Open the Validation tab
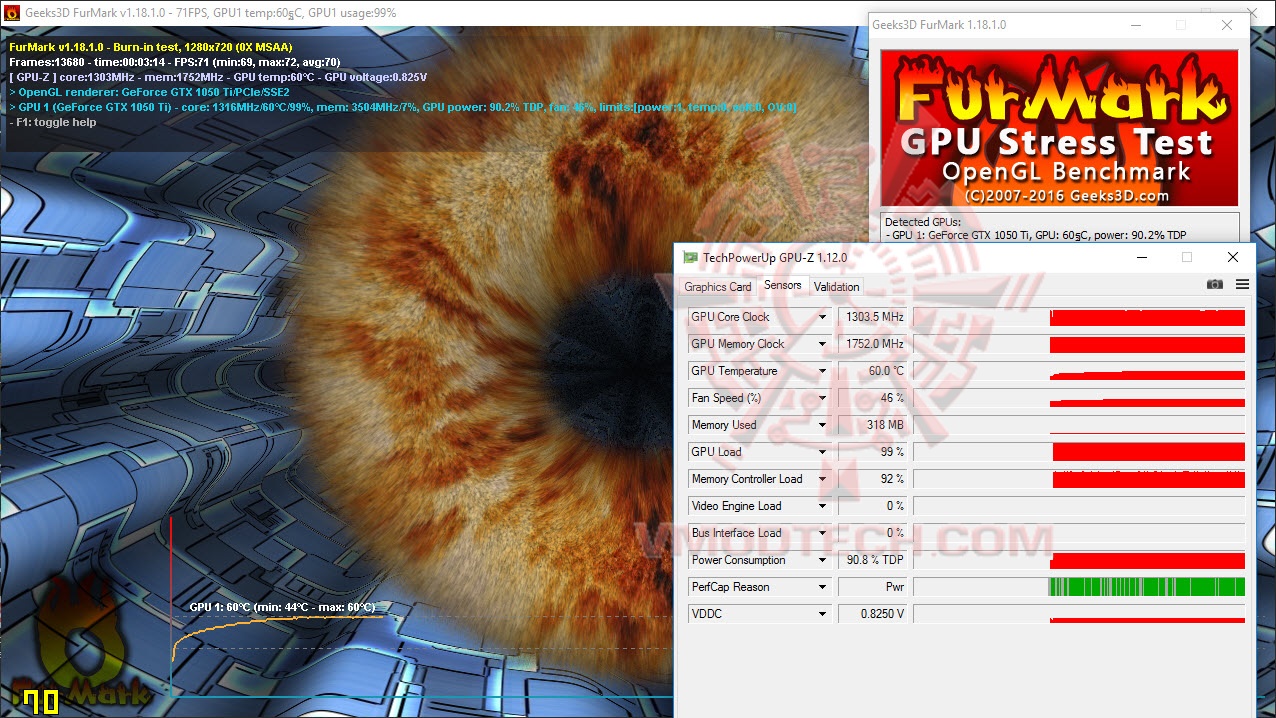 (x=837, y=287)
